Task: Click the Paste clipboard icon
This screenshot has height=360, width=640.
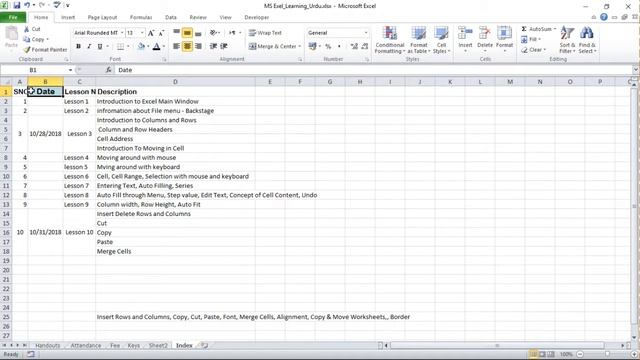Action: tap(11, 33)
